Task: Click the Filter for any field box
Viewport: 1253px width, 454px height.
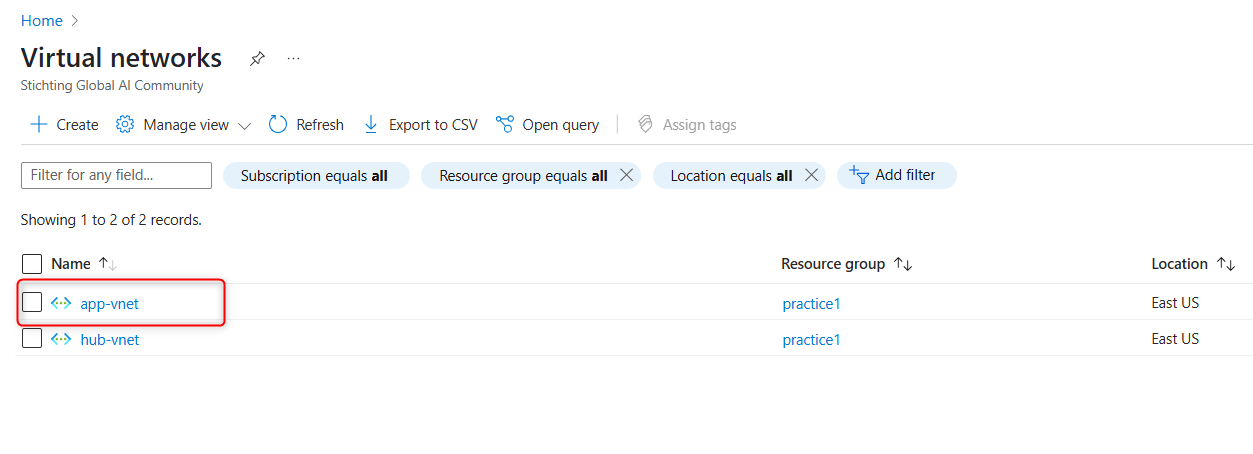Action: tap(116, 175)
